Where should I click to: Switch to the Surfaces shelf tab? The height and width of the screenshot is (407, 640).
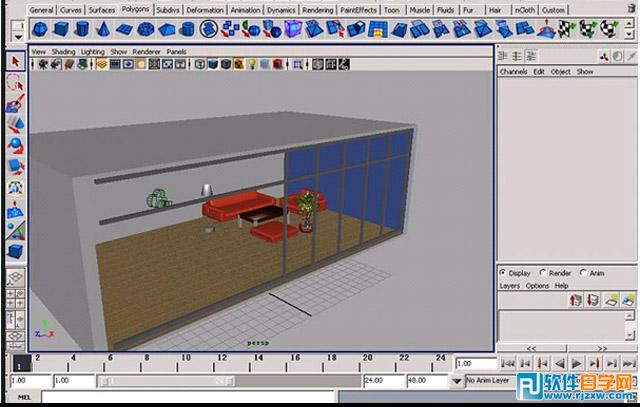click(101, 9)
